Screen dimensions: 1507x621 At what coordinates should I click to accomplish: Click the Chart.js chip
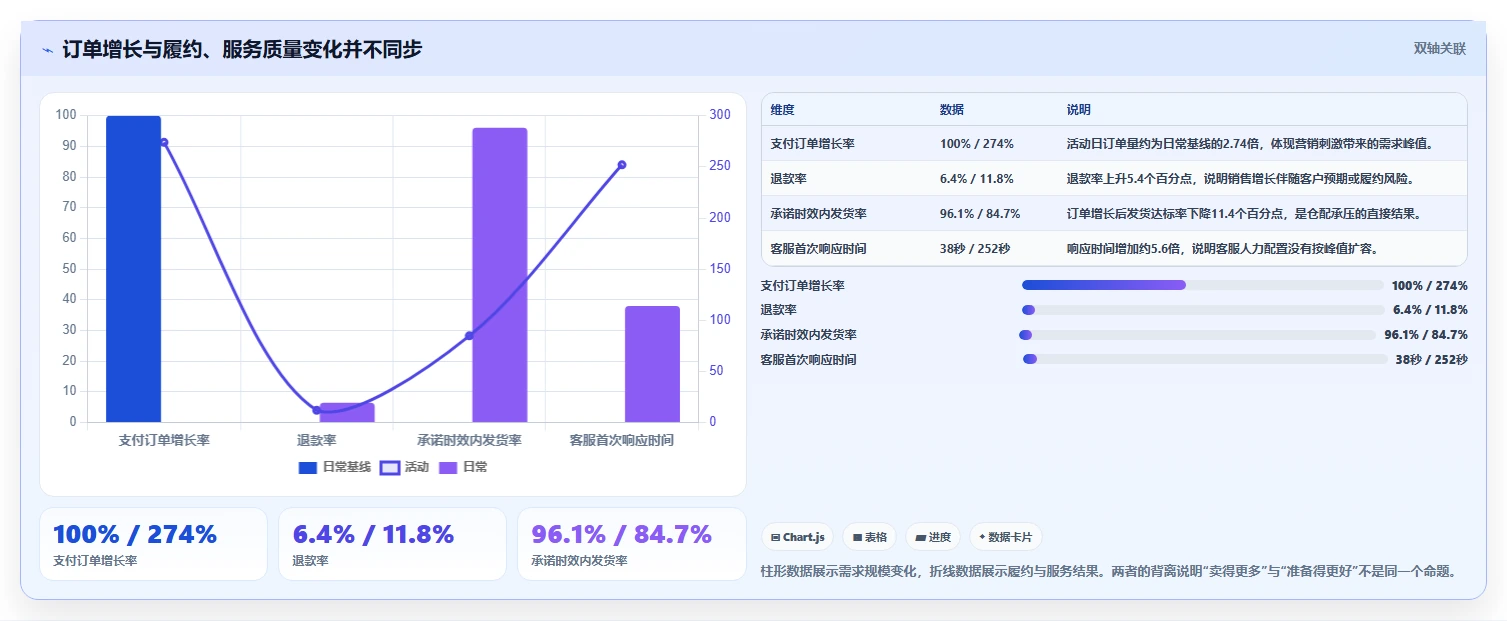(x=797, y=537)
